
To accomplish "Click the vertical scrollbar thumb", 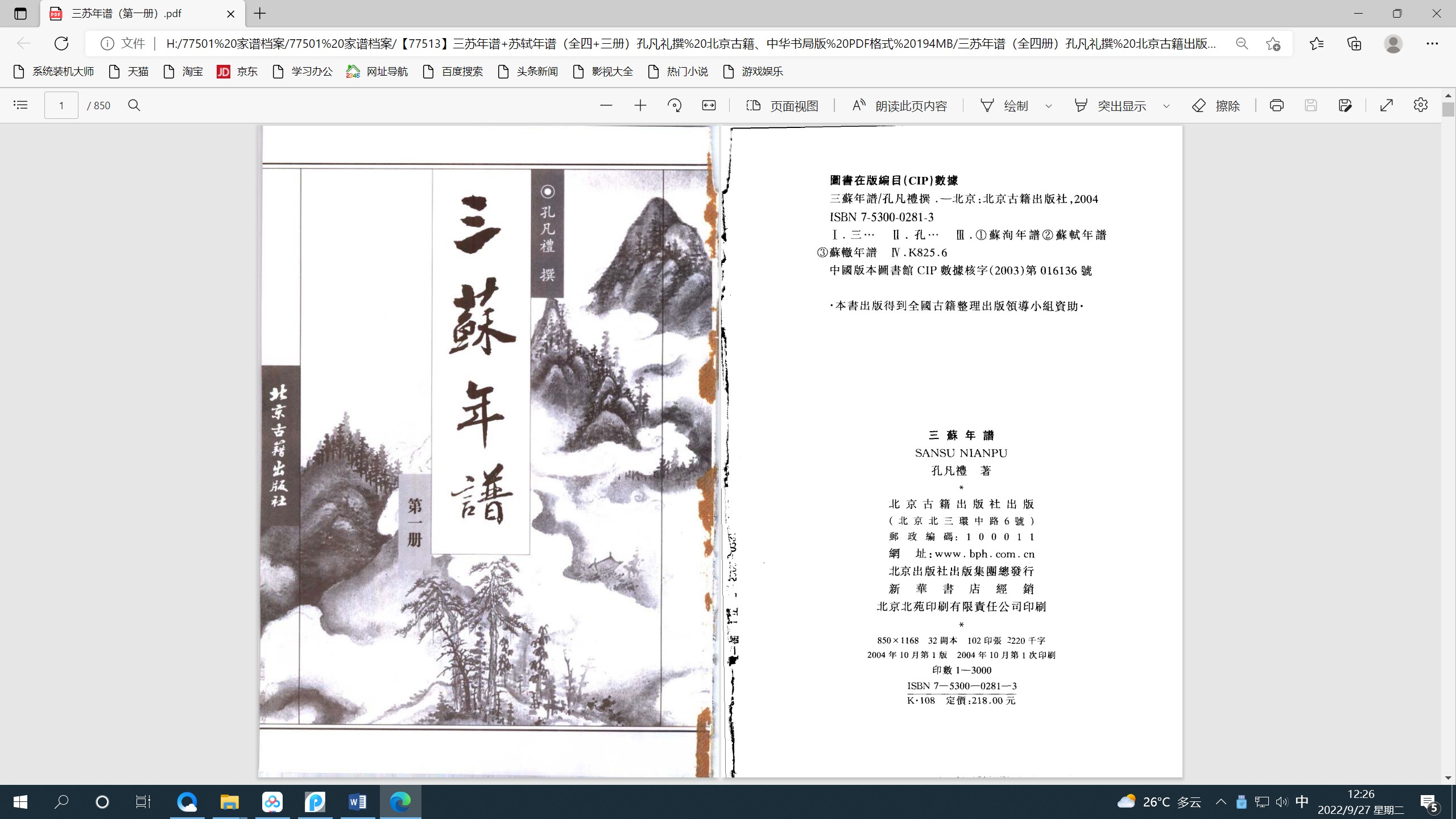I will tap(1448, 109).
